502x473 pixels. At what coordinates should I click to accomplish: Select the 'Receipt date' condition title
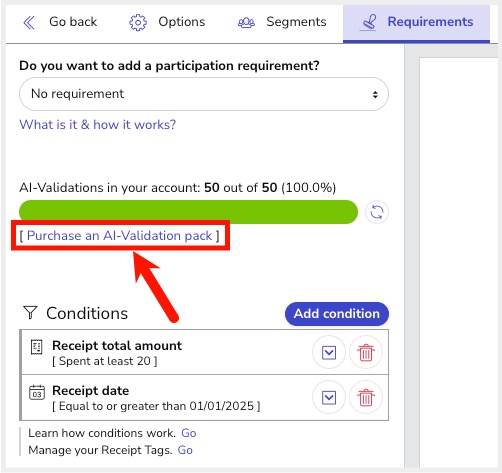click(x=91, y=391)
